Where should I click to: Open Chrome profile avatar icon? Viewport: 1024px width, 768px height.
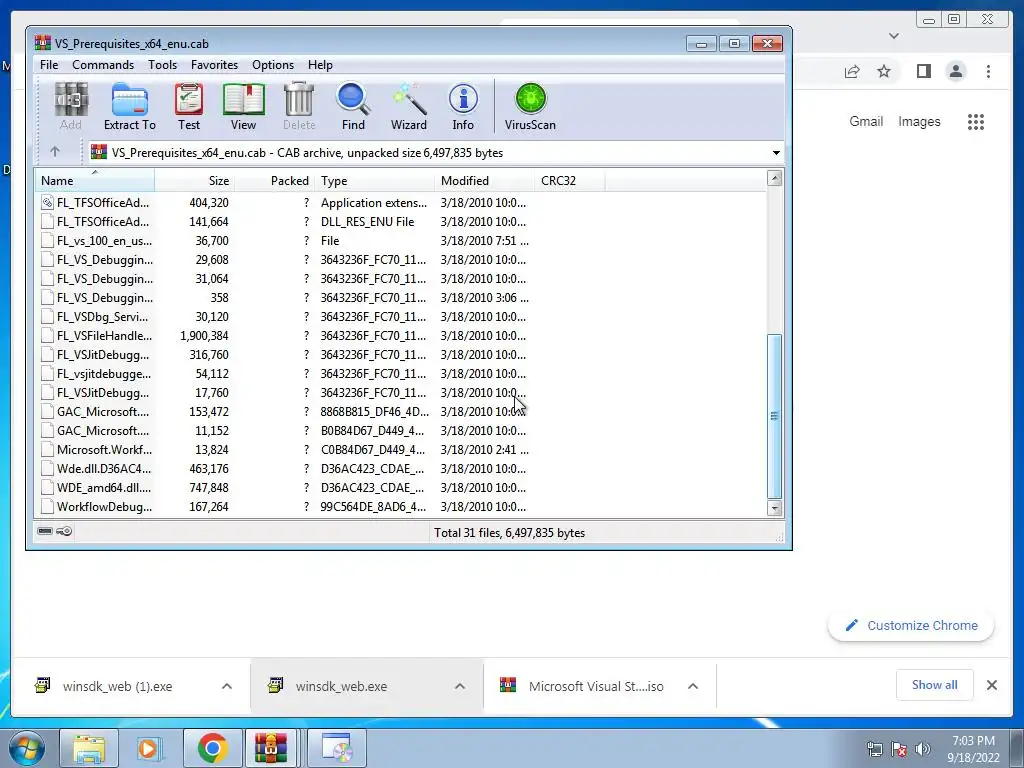[955, 71]
